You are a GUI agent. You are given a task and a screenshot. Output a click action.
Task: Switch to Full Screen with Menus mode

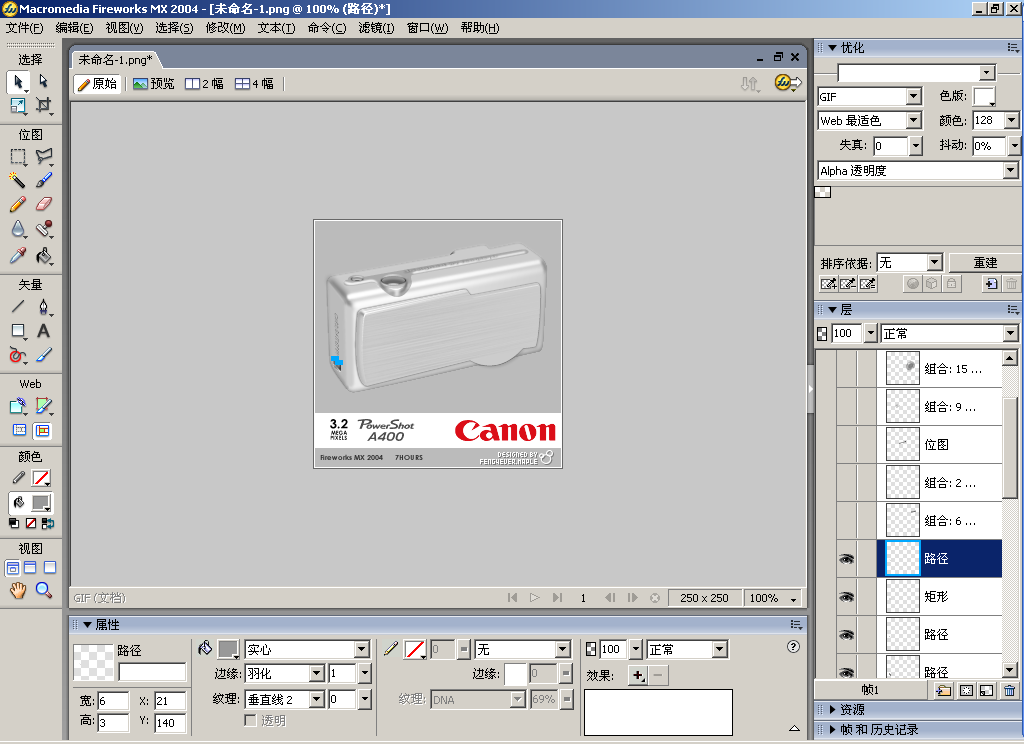[31, 568]
